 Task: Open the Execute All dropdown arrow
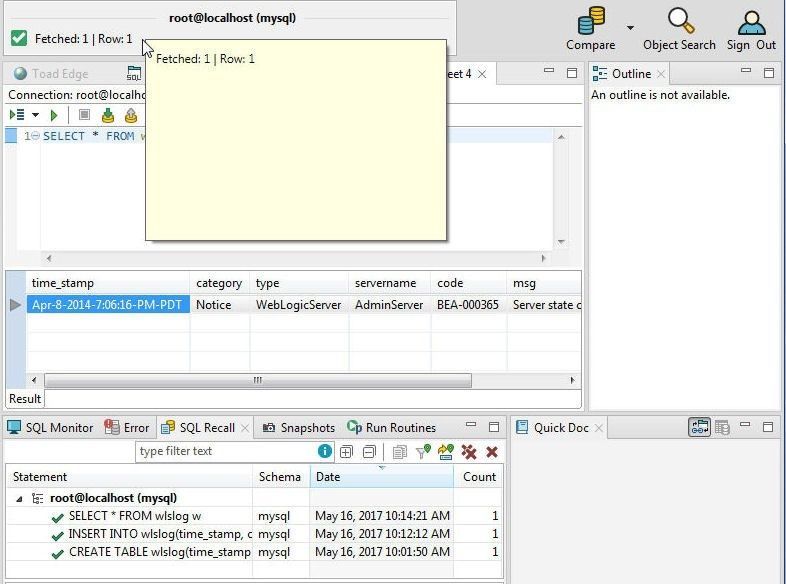tap(35, 115)
